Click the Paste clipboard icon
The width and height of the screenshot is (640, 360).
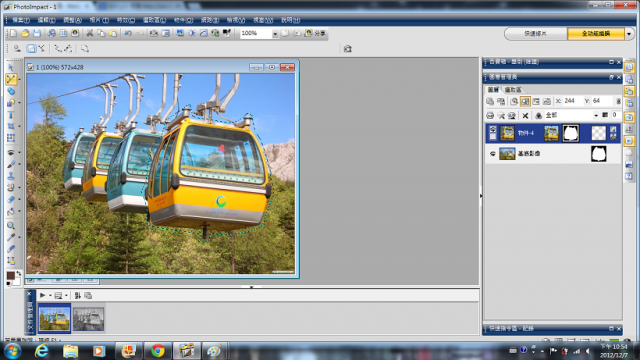113,33
